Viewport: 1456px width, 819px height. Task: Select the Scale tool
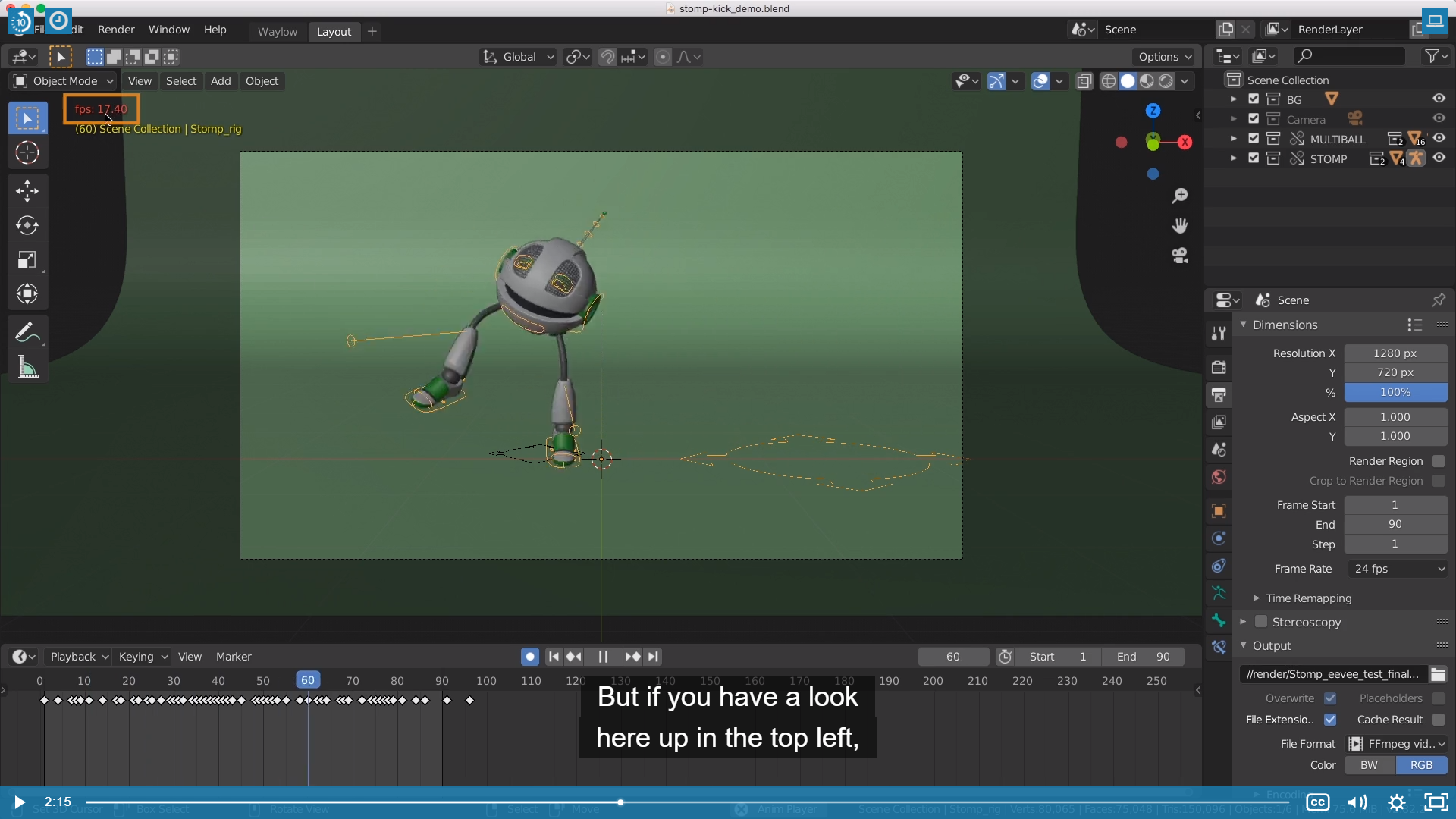point(27,260)
